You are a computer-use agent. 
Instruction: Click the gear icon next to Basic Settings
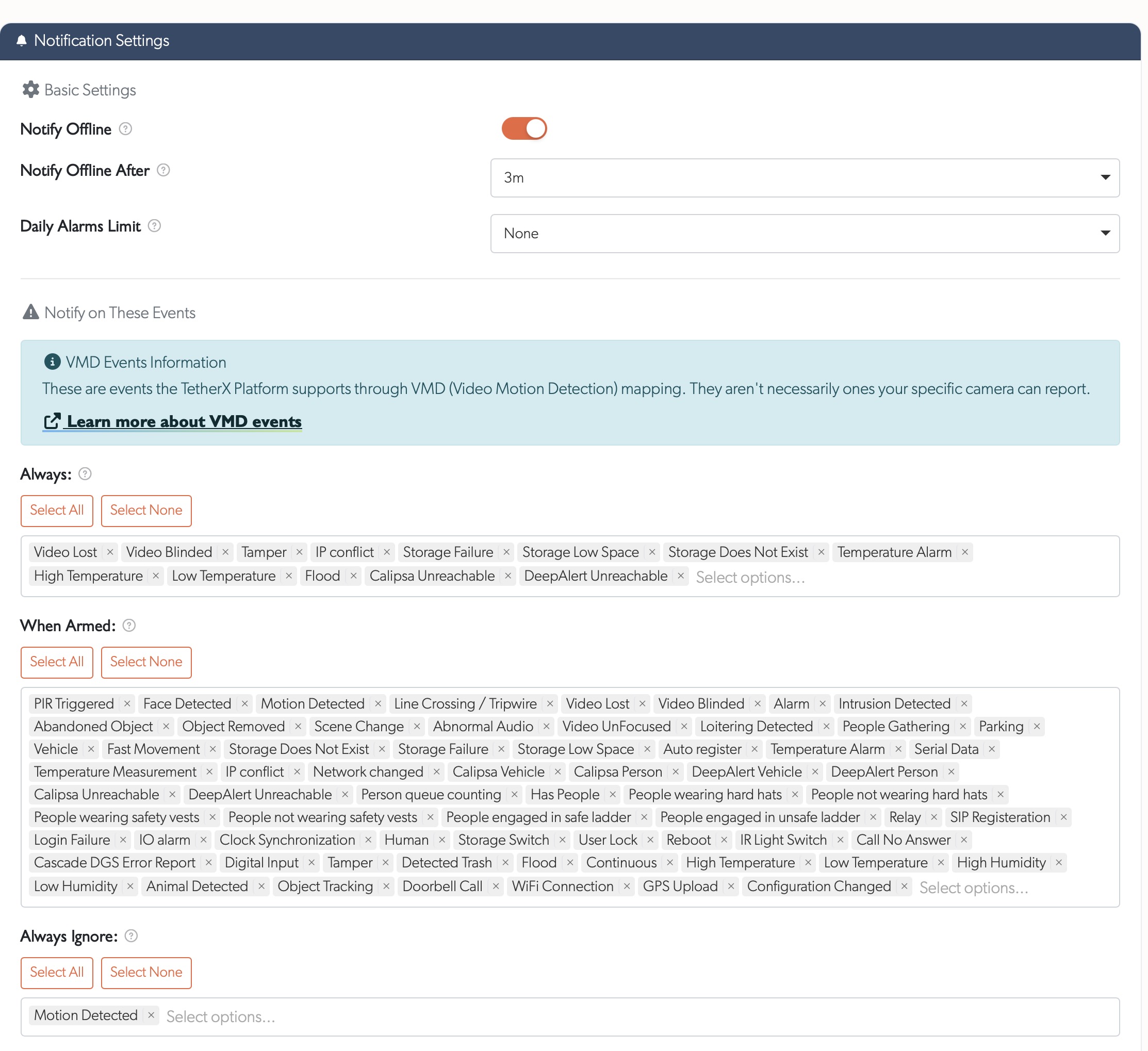pos(29,89)
